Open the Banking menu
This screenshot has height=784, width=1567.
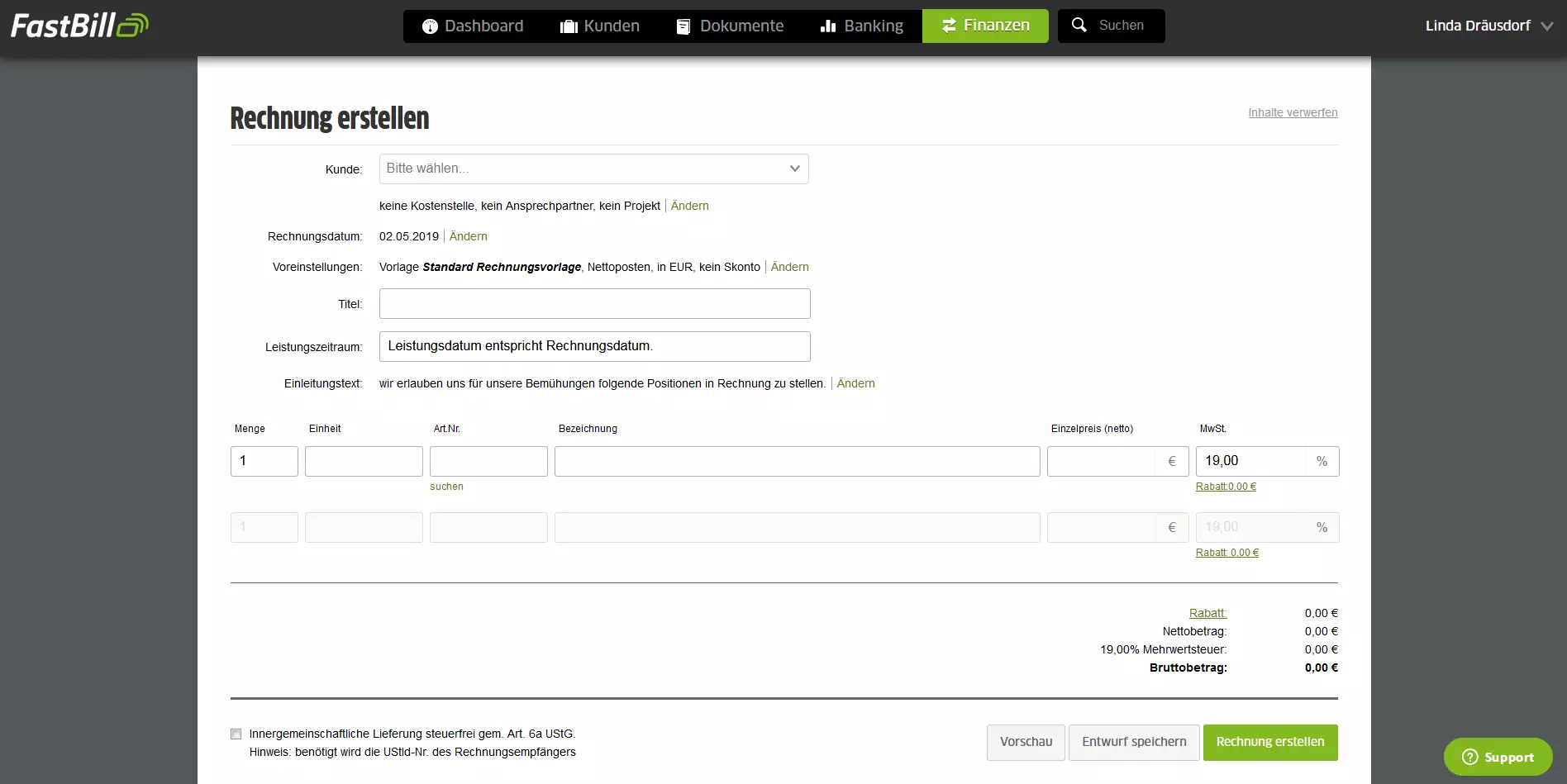(861, 26)
